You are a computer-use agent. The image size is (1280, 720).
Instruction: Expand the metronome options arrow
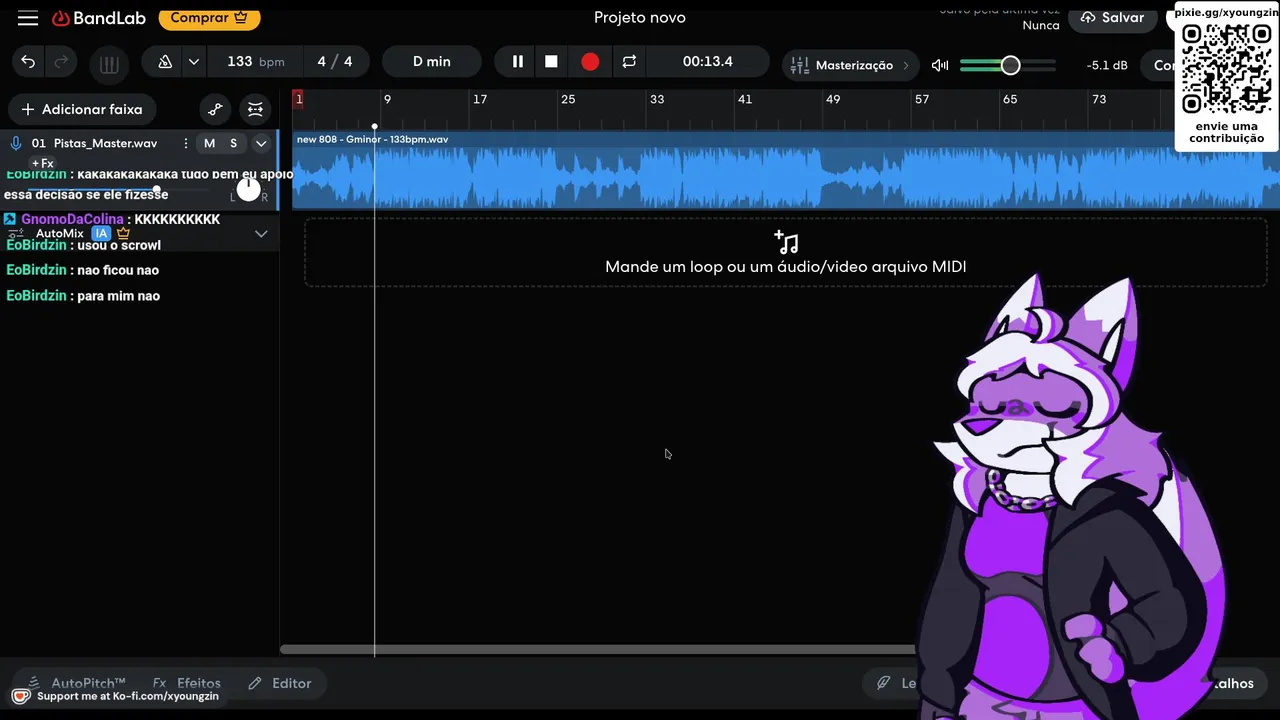194,62
